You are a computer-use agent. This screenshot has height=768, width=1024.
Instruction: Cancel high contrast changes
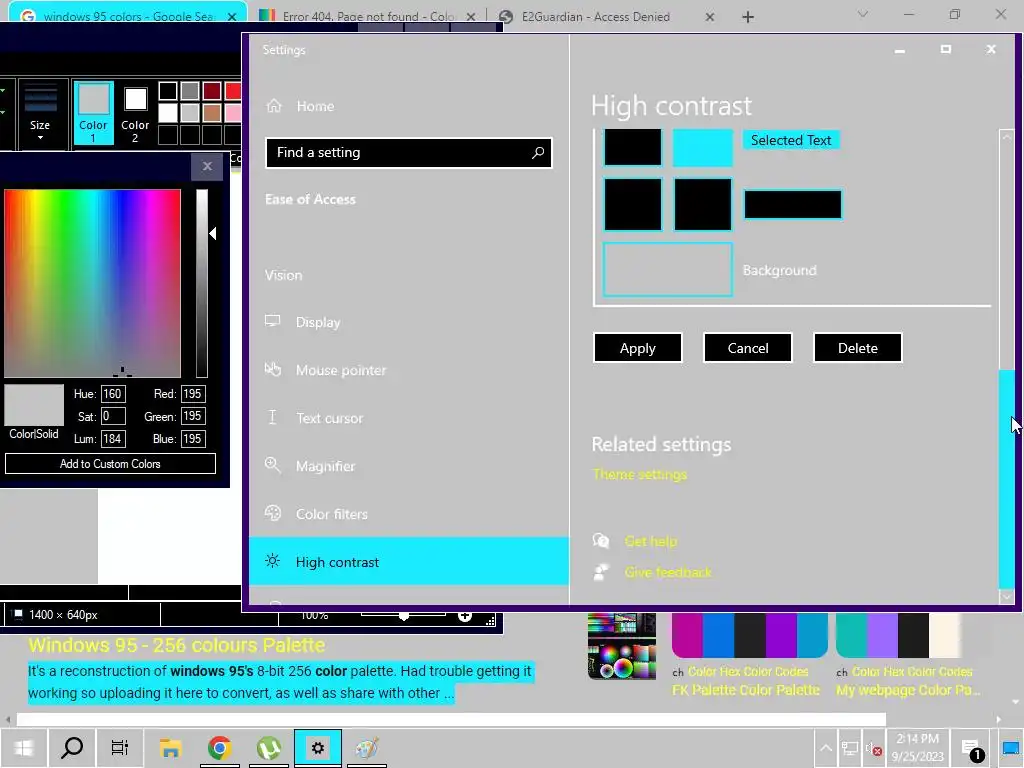(748, 348)
